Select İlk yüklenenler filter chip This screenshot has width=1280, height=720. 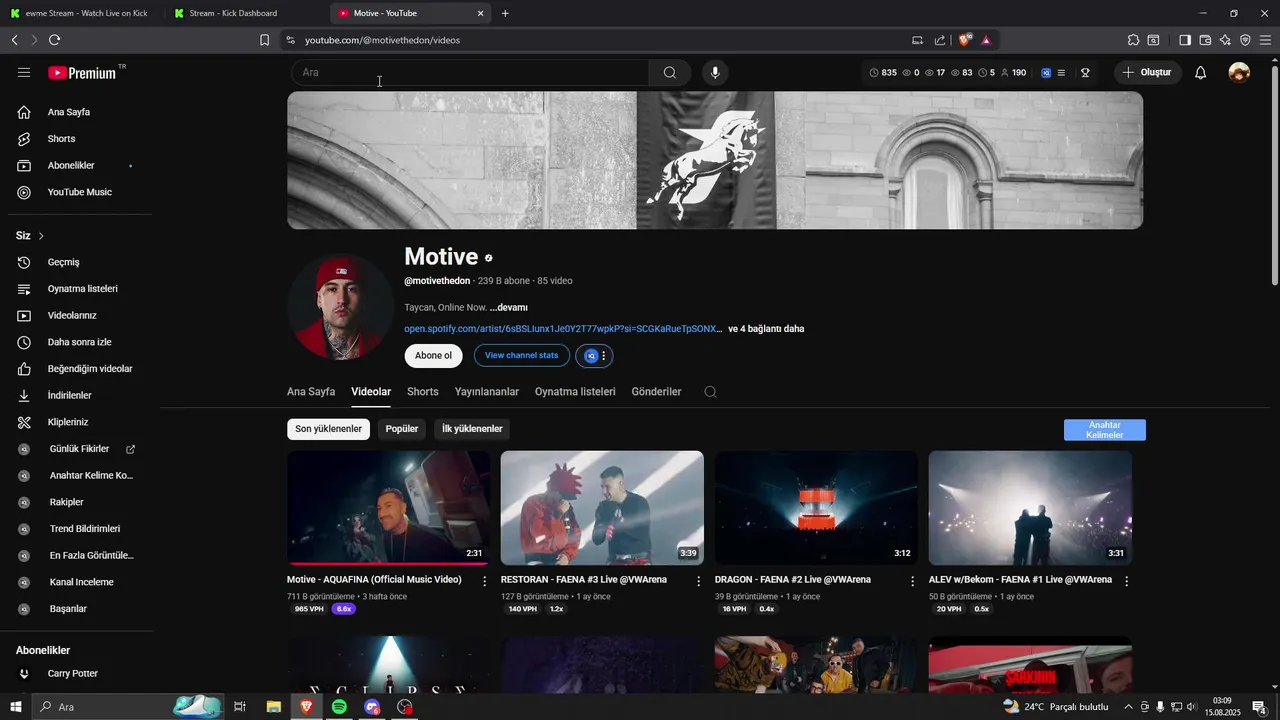472,429
